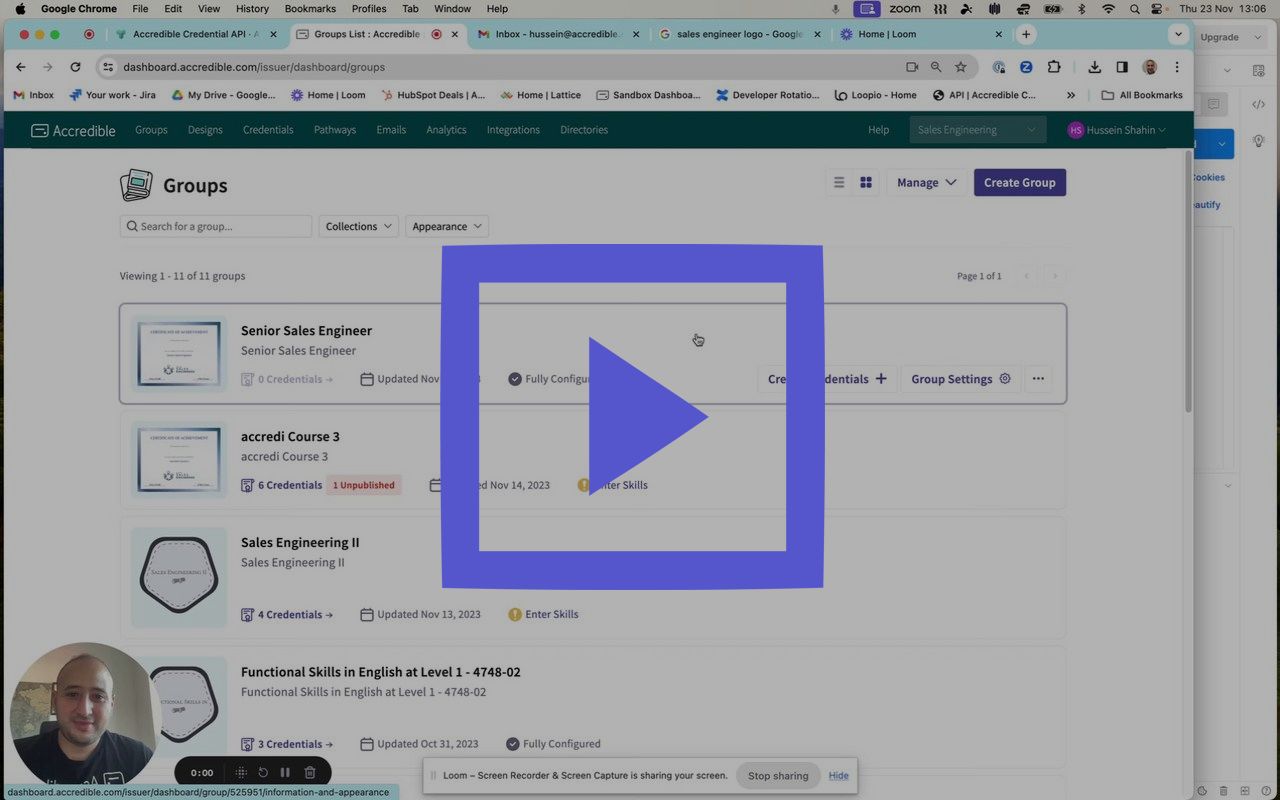Click the Create Group button
Image resolution: width=1280 pixels, height=800 pixels.
point(1019,182)
